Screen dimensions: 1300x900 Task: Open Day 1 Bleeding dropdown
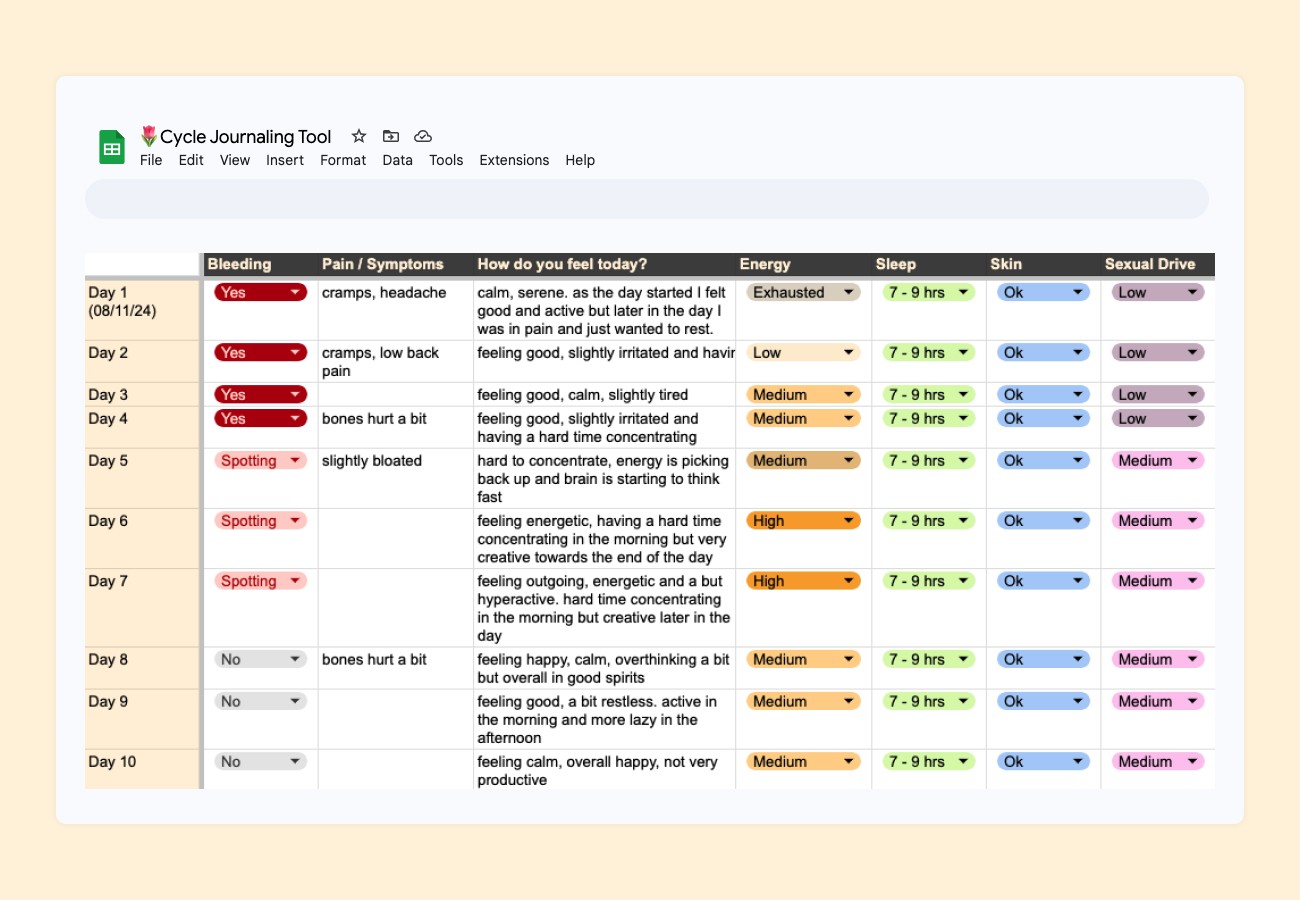point(261,292)
